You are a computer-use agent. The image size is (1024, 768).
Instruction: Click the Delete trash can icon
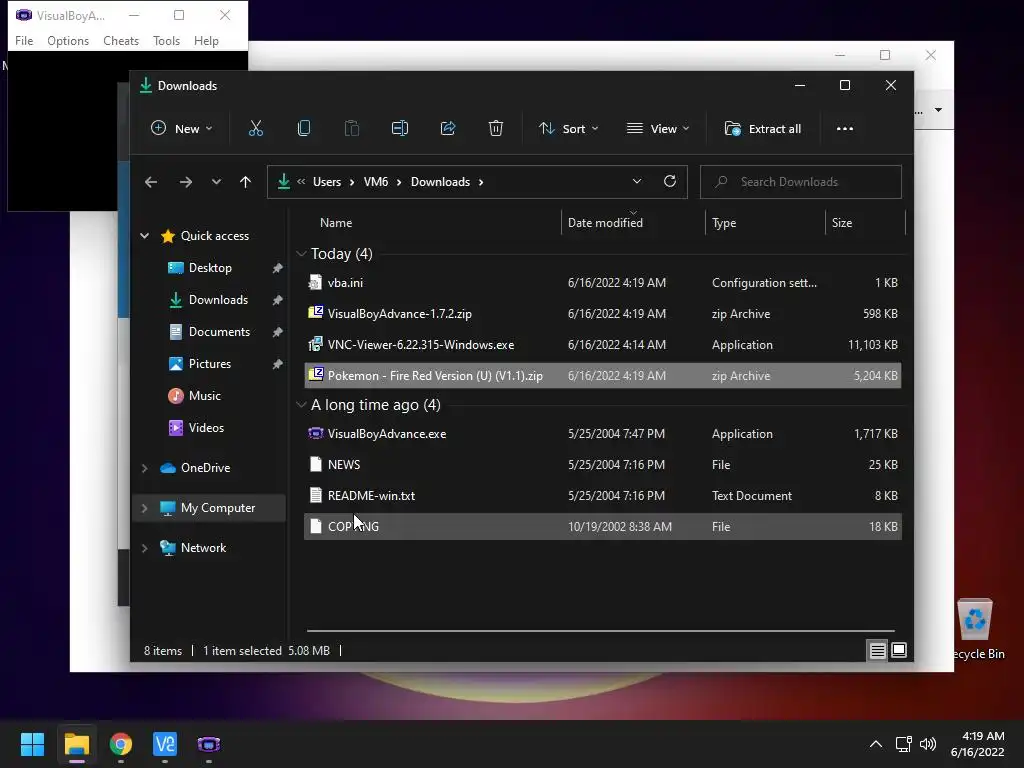(x=496, y=129)
